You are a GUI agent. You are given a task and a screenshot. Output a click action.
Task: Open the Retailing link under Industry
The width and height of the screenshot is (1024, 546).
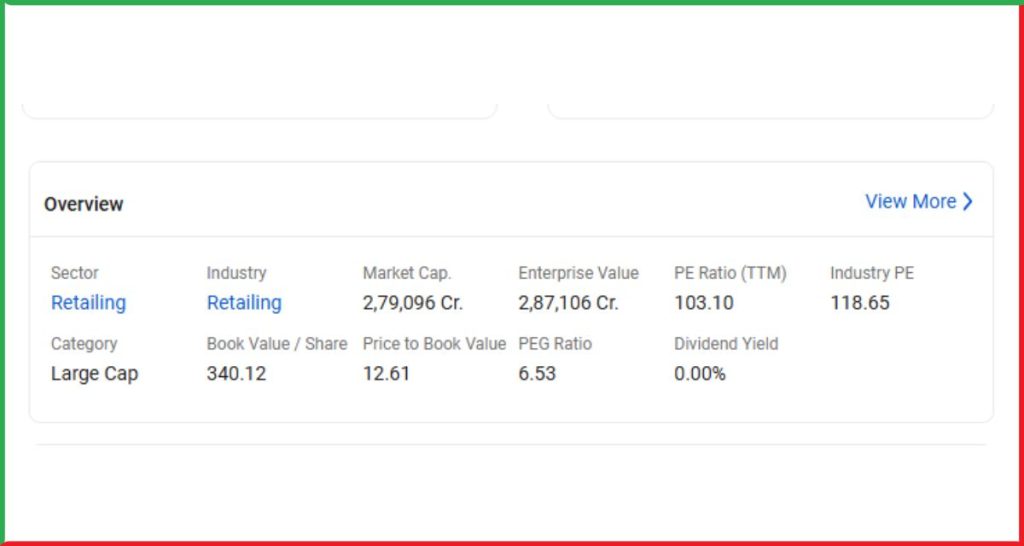(x=244, y=303)
